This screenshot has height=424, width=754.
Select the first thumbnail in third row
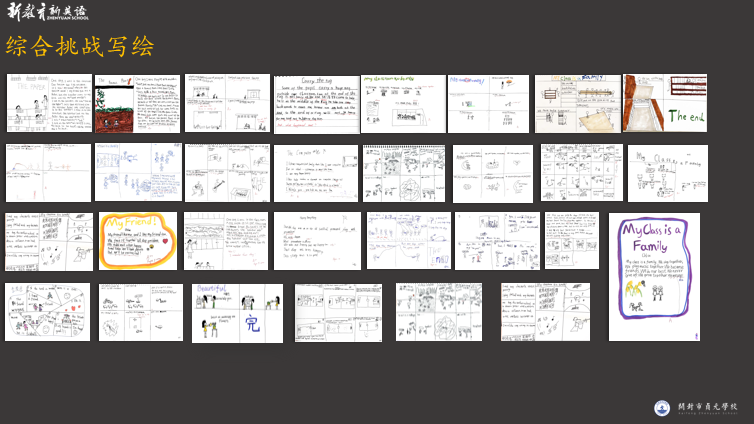(49, 241)
